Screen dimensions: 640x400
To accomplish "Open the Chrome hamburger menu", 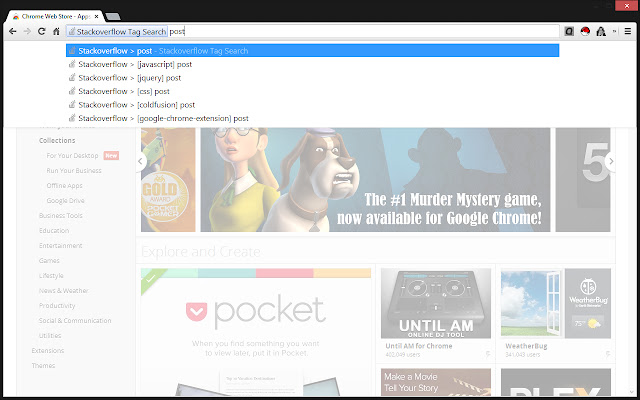I will (628, 31).
